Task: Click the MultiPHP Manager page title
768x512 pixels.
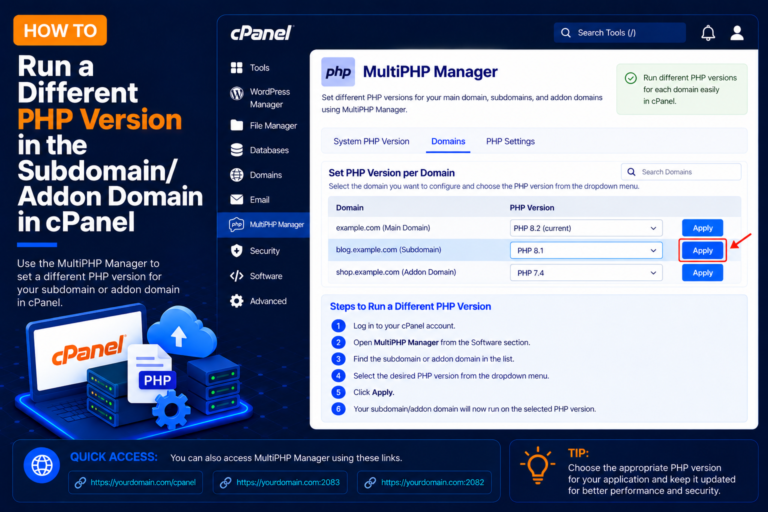Action: point(430,72)
